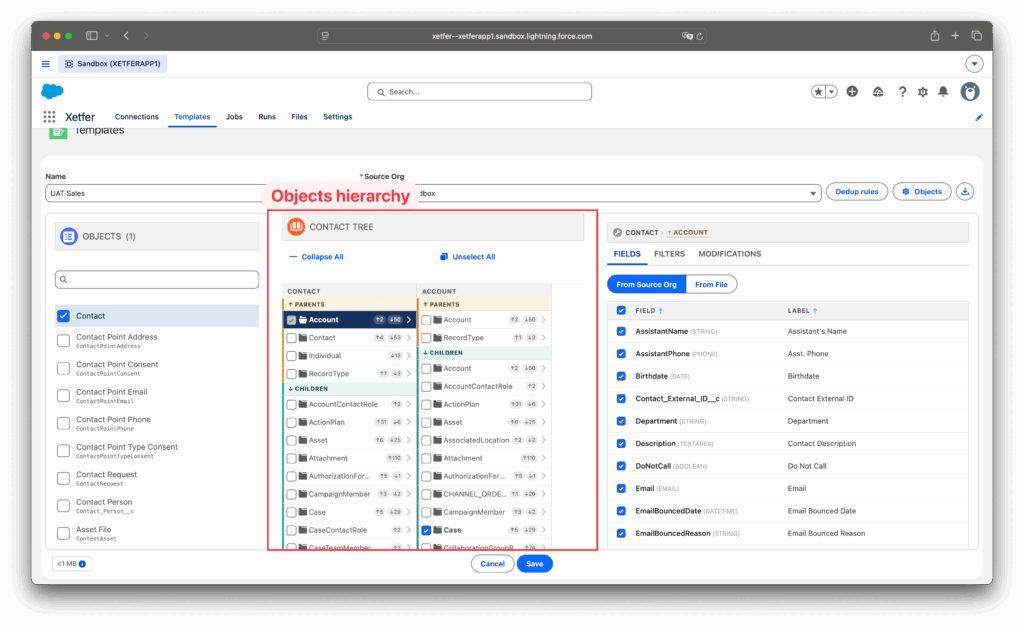Uncheck the DoNotCall field checkbox
The image size is (1024, 626).
tap(621, 466)
